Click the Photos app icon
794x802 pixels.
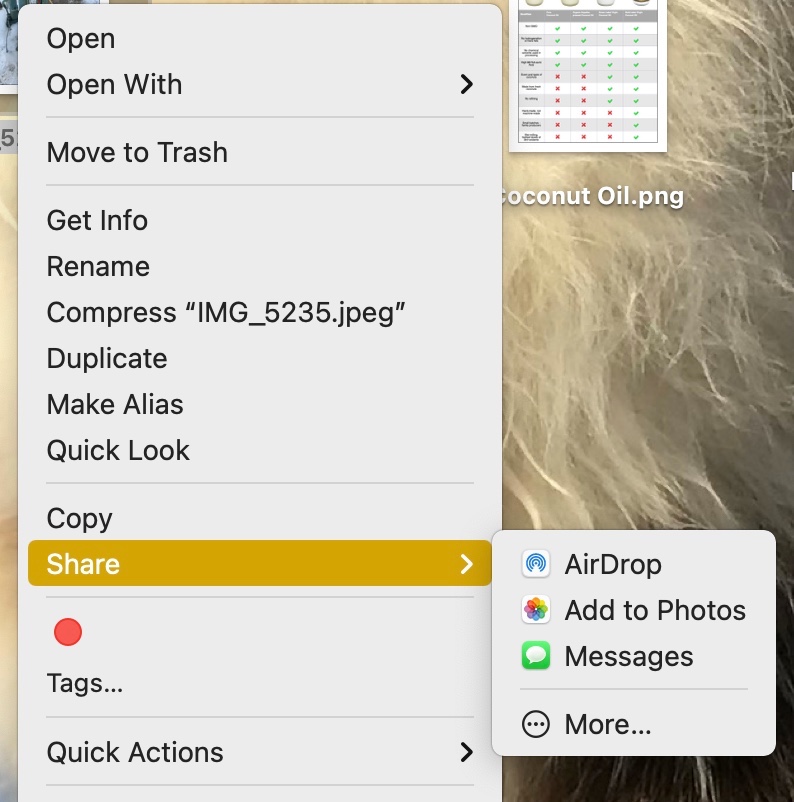coord(536,610)
